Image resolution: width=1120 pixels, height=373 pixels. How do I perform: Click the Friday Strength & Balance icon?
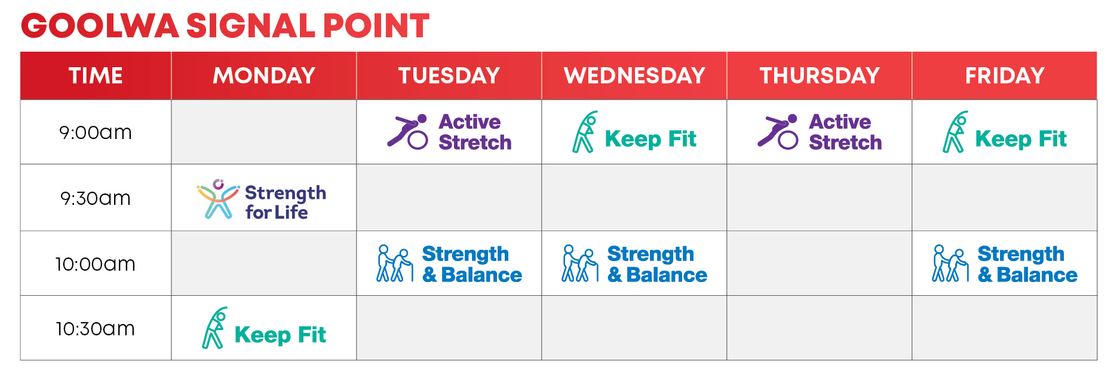(951, 263)
